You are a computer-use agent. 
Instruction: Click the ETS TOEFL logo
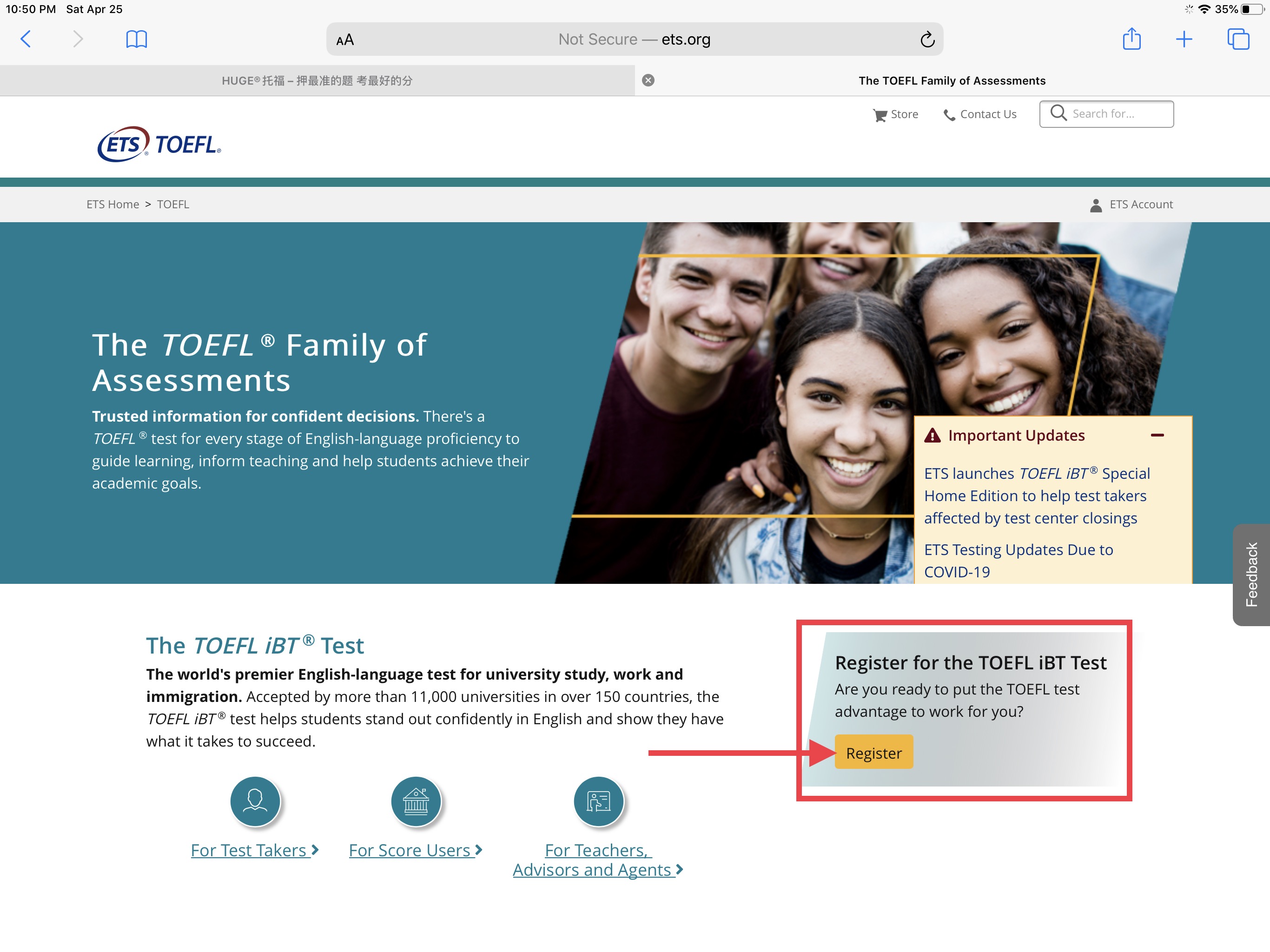point(159,144)
